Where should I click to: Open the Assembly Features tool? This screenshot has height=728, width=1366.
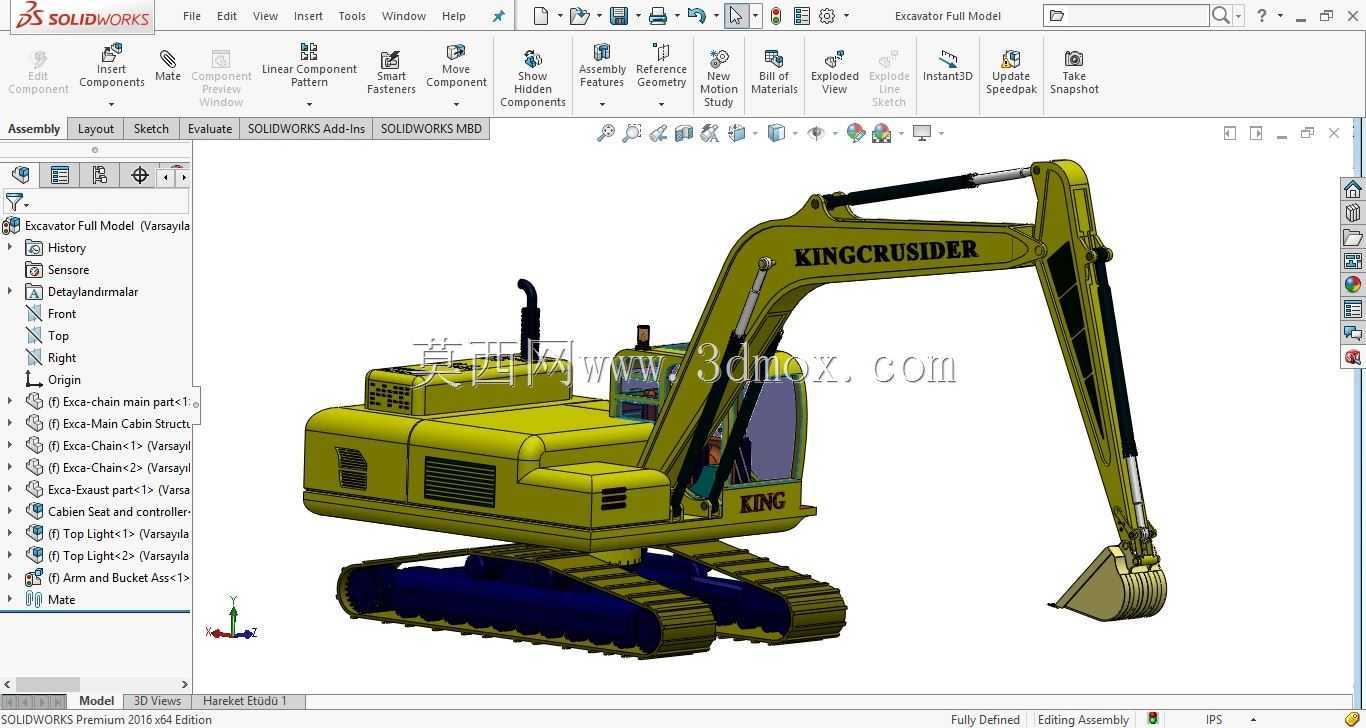pyautogui.click(x=602, y=66)
